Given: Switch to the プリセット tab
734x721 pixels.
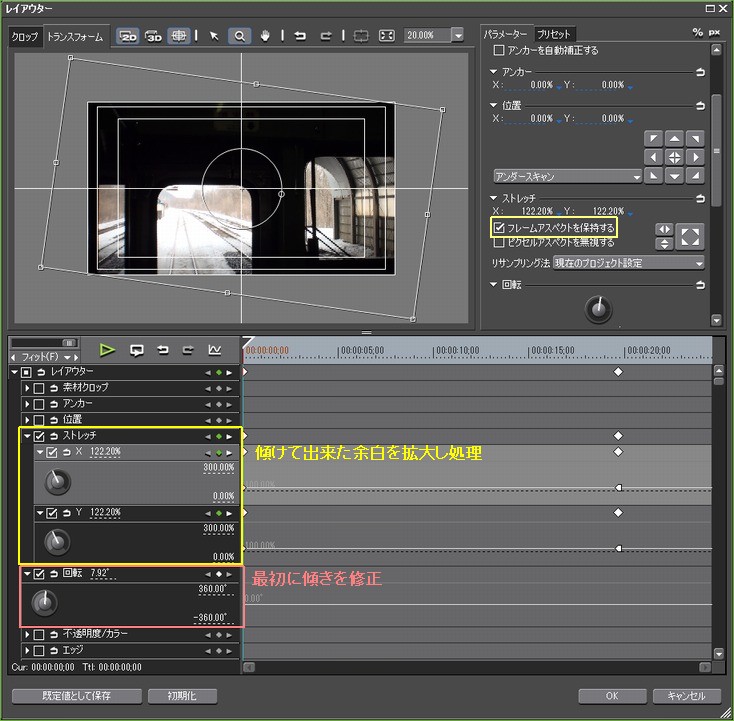Looking at the screenshot, I should click(x=554, y=33).
